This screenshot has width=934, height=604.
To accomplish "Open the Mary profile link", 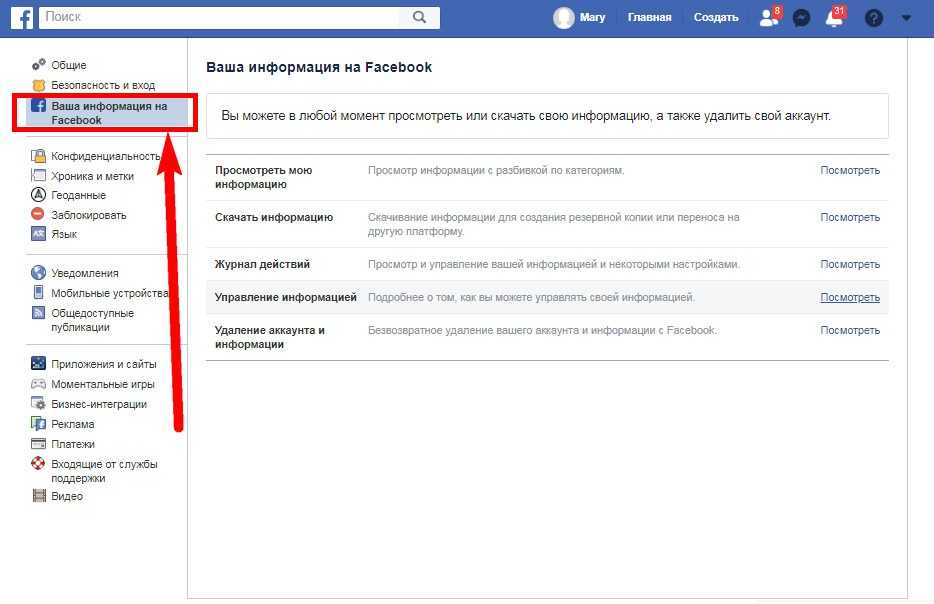I will point(592,17).
